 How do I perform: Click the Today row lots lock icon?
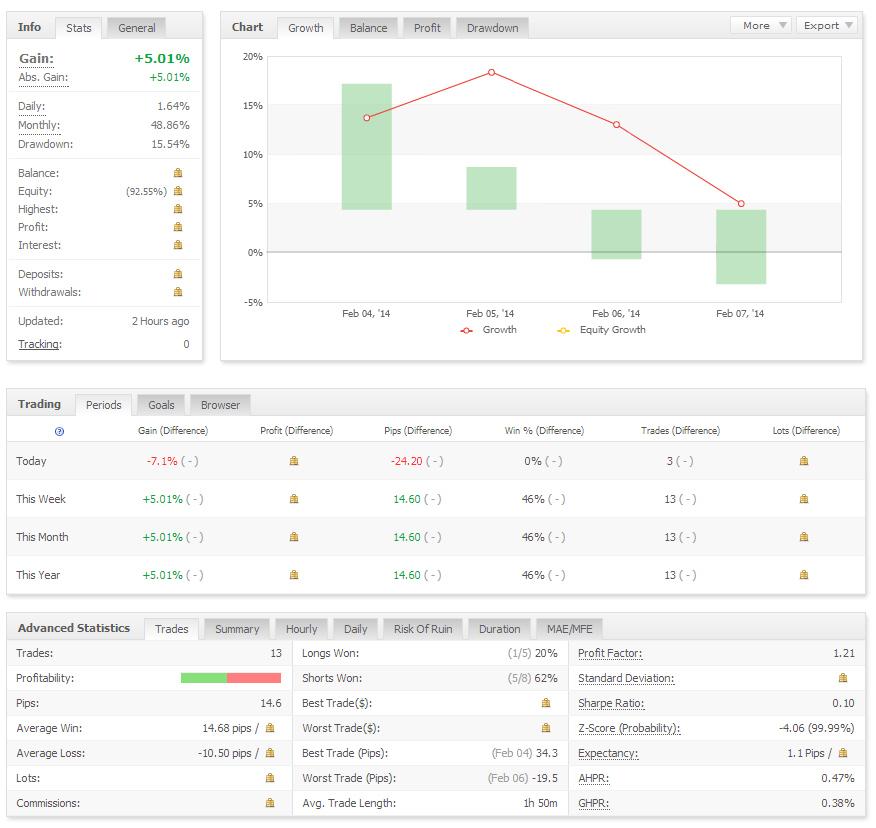tap(804, 461)
